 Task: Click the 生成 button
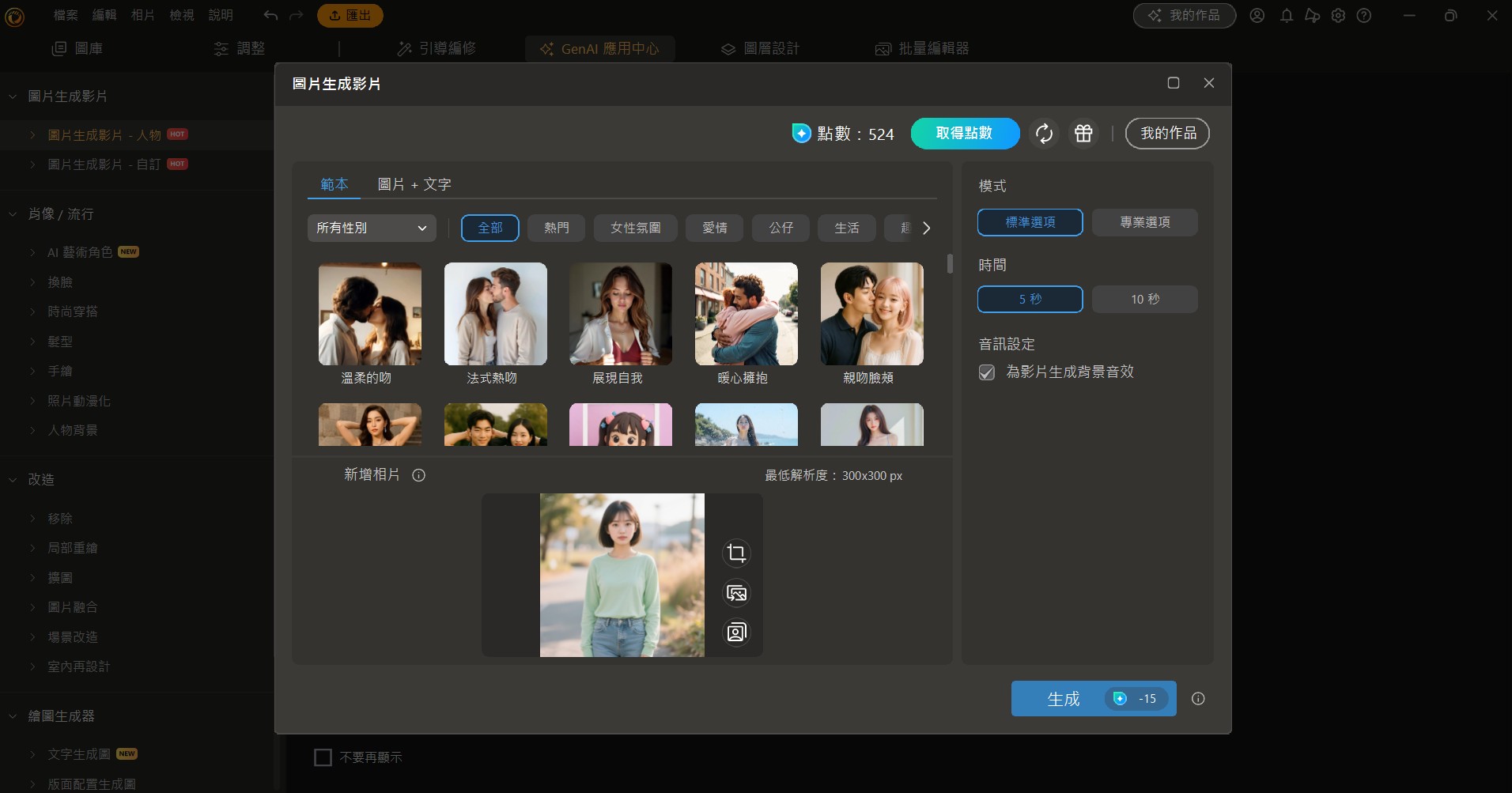pos(1094,699)
